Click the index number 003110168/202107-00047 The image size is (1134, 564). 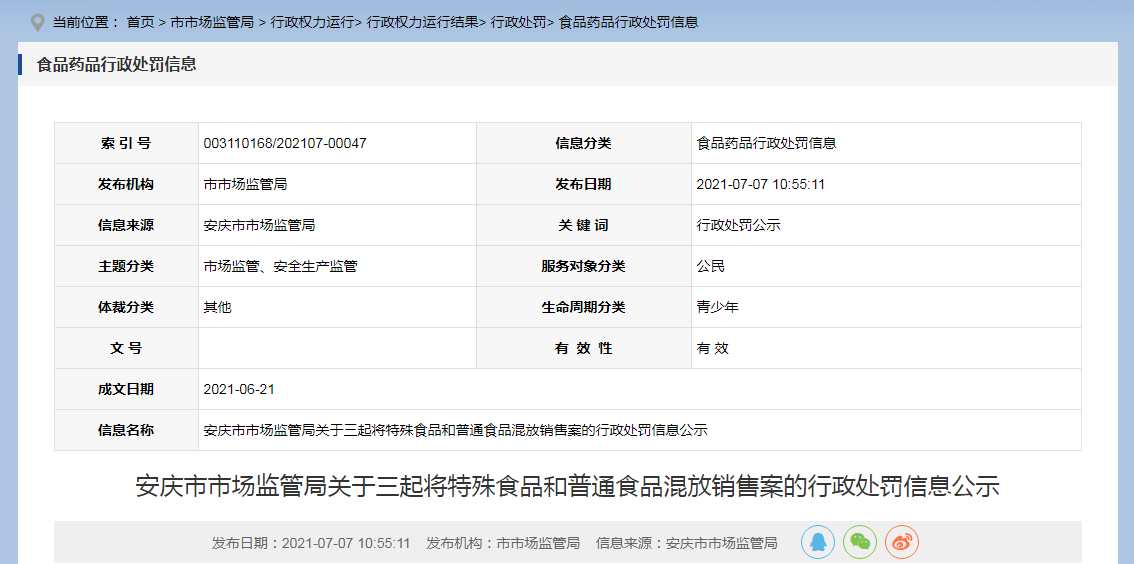click(x=285, y=143)
